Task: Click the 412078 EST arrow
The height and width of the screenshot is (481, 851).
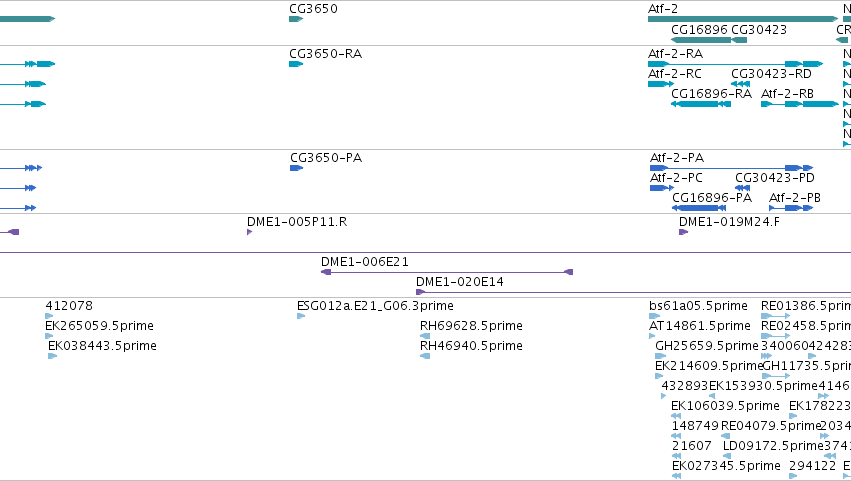Action: pyautogui.click(x=49, y=316)
